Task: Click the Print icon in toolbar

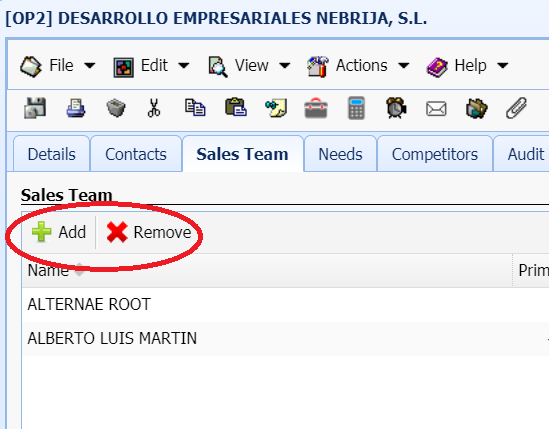Action: pos(76,108)
